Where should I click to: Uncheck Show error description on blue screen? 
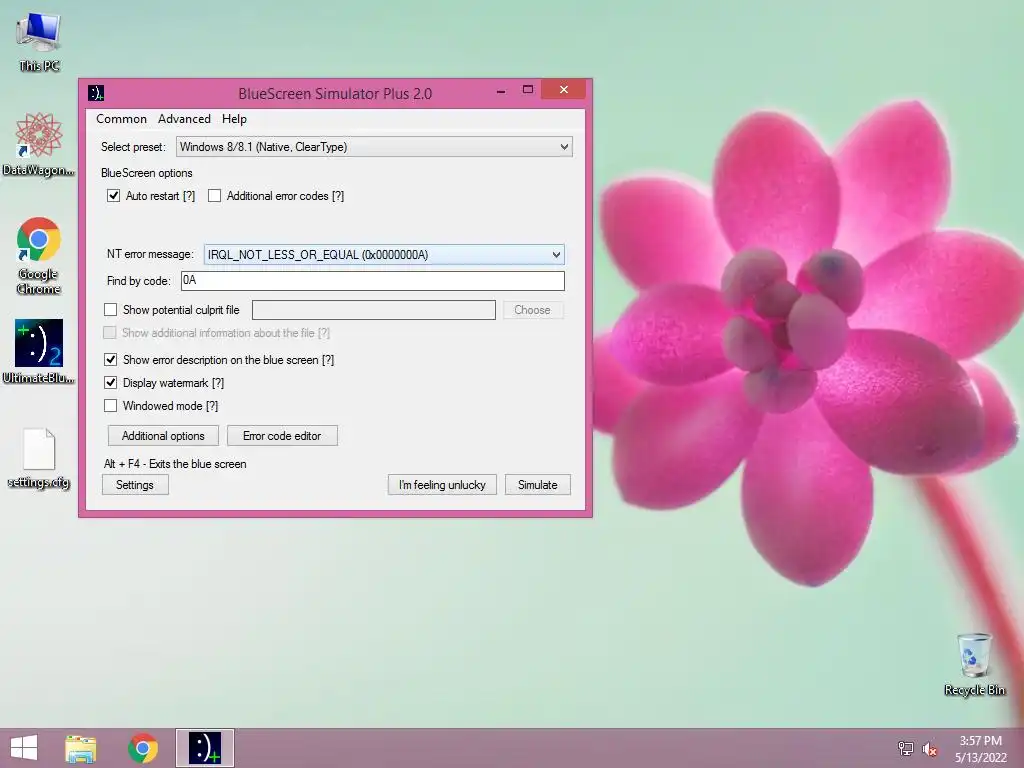pyautogui.click(x=110, y=359)
